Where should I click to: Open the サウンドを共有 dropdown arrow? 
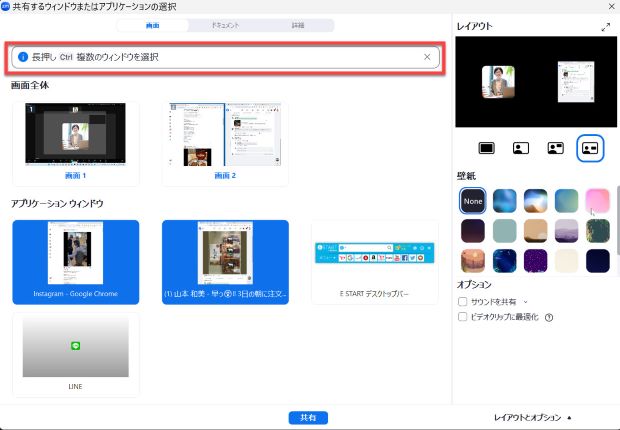[x=526, y=301]
